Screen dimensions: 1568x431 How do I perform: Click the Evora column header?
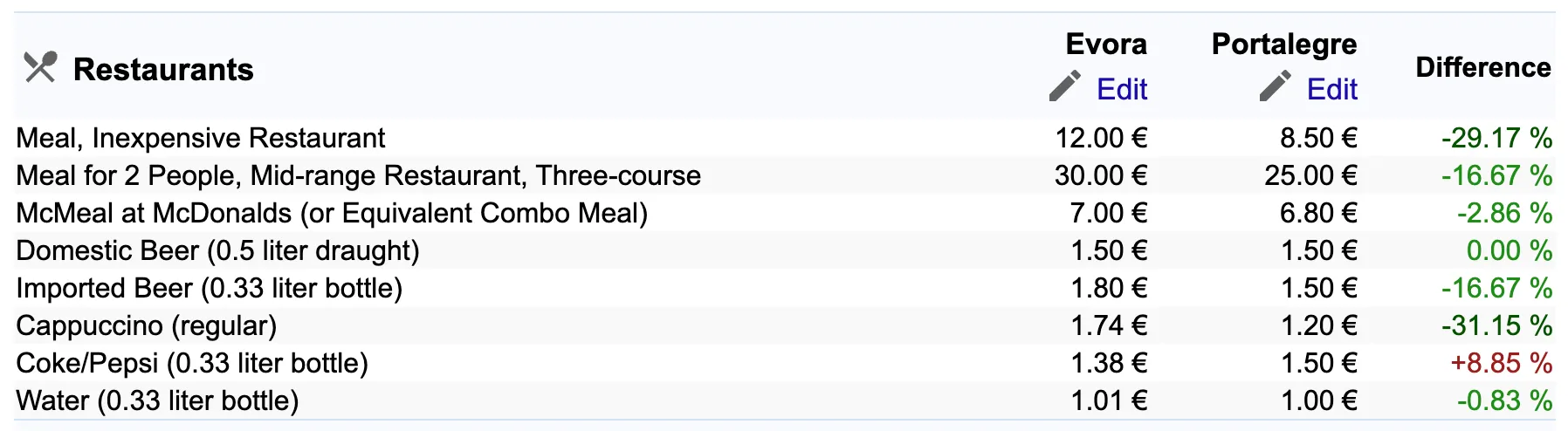tap(1106, 44)
